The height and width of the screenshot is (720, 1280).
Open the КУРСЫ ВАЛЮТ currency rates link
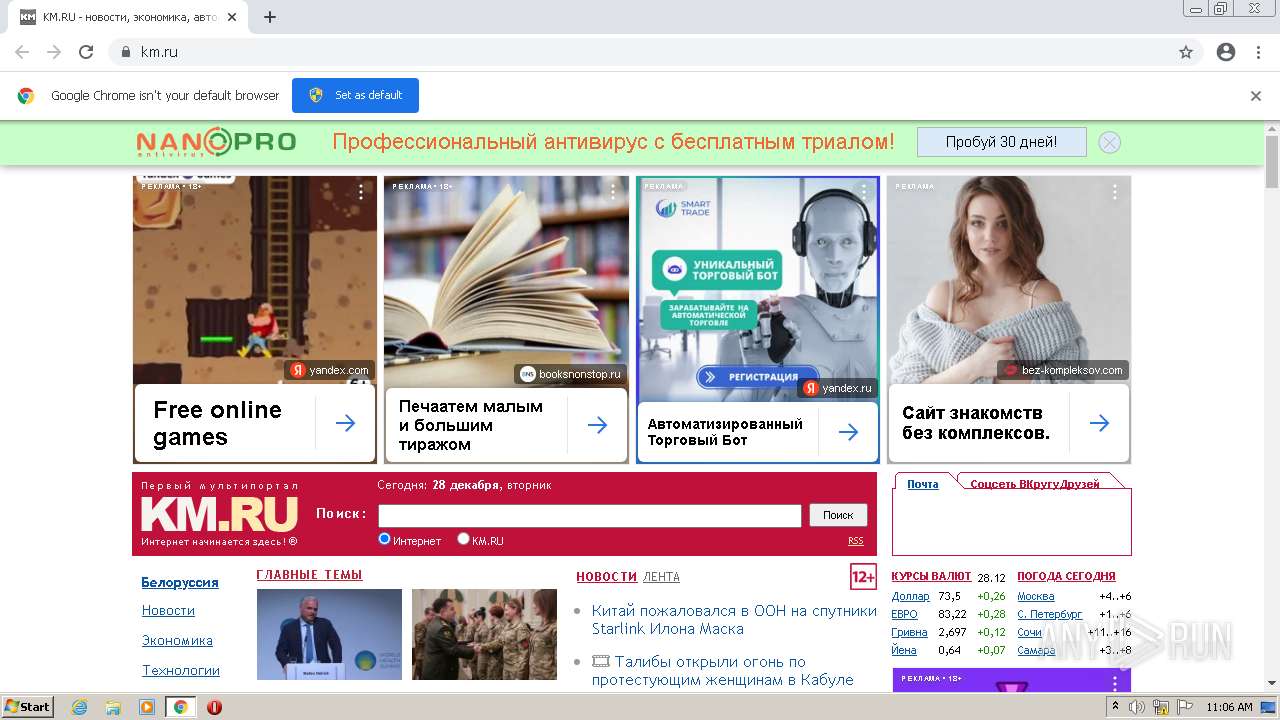[x=931, y=576]
